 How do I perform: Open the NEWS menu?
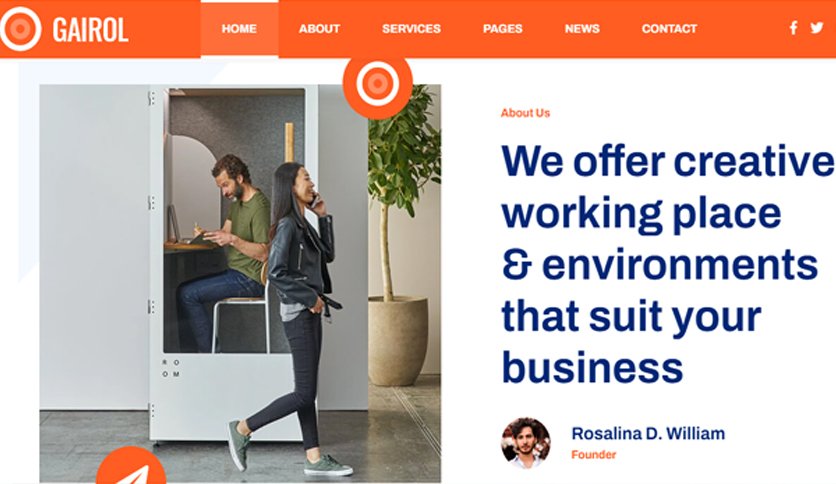582,29
